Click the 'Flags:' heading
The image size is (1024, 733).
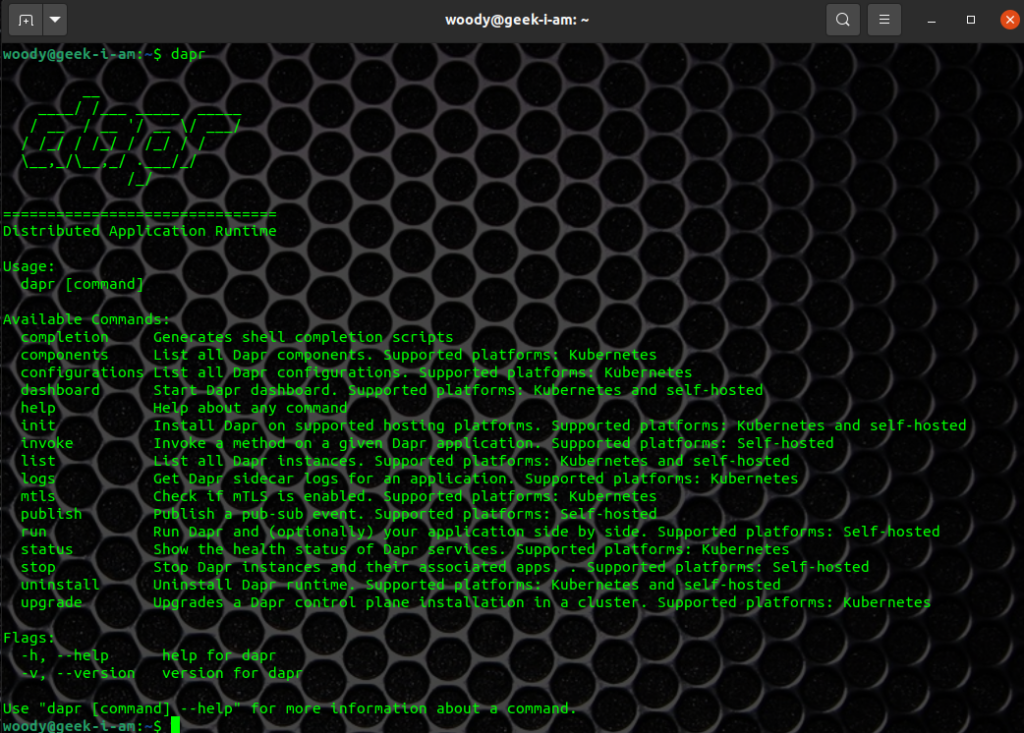pyautogui.click(x=29, y=638)
